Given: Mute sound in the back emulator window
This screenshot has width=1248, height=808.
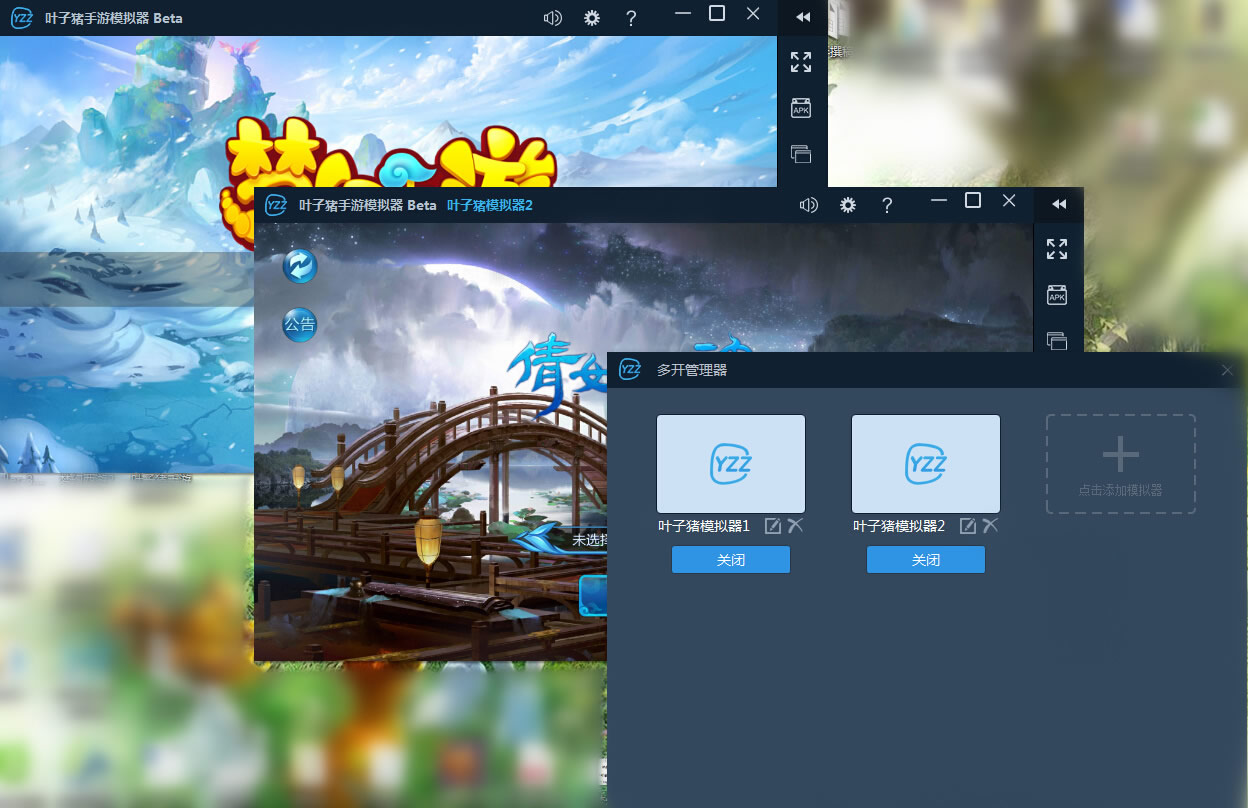Looking at the screenshot, I should pyautogui.click(x=552, y=18).
